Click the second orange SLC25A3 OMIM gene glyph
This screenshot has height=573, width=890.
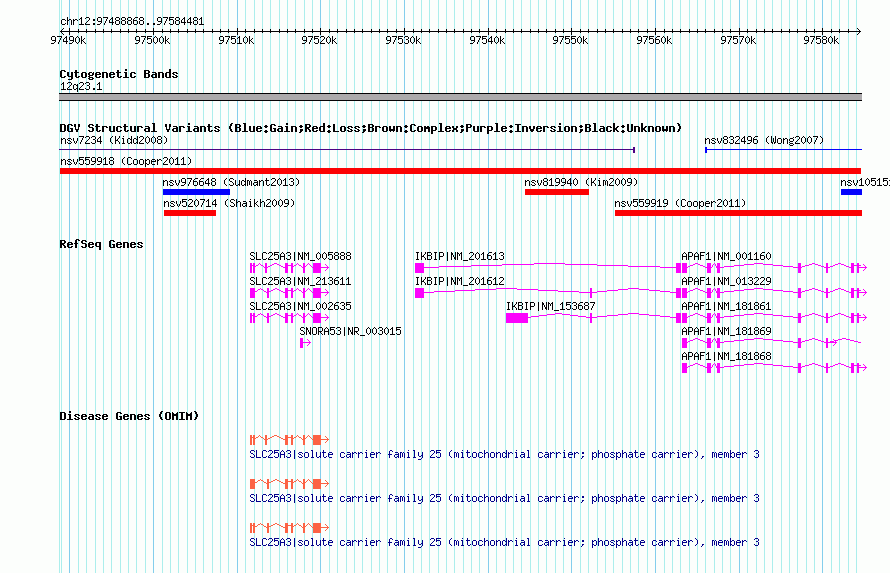pos(289,484)
